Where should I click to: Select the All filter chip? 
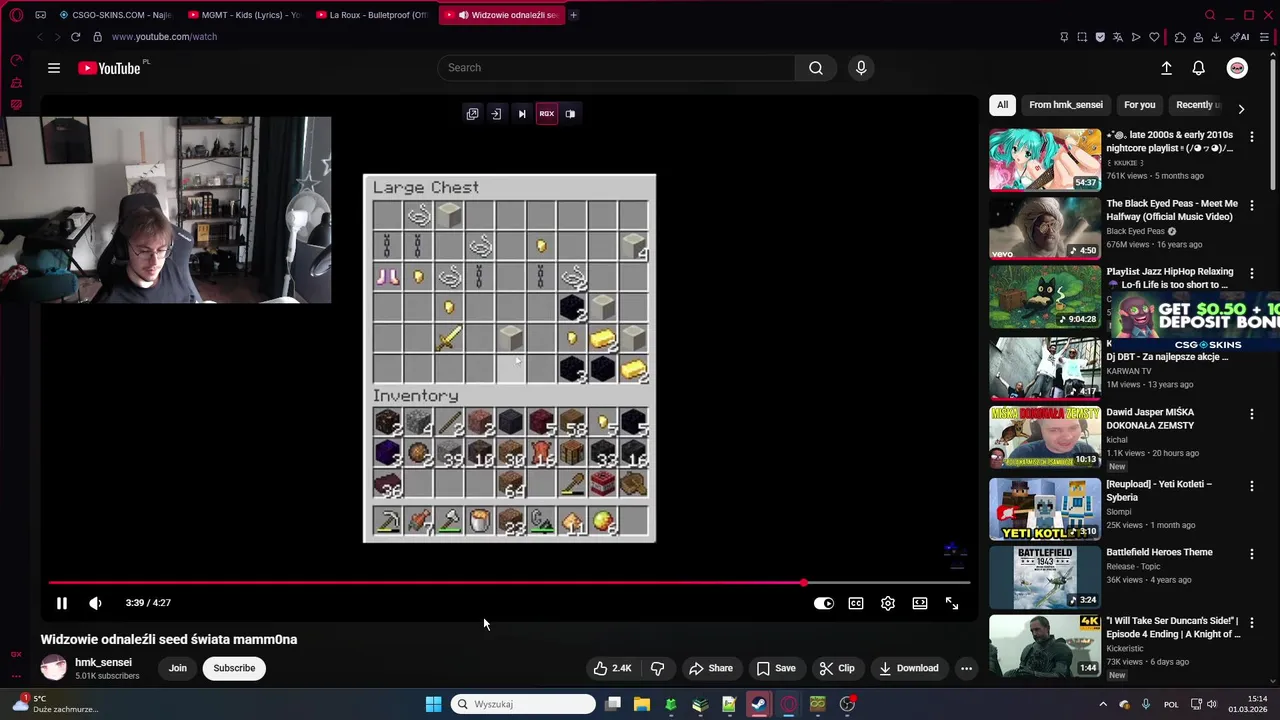(x=1002, y=105)
